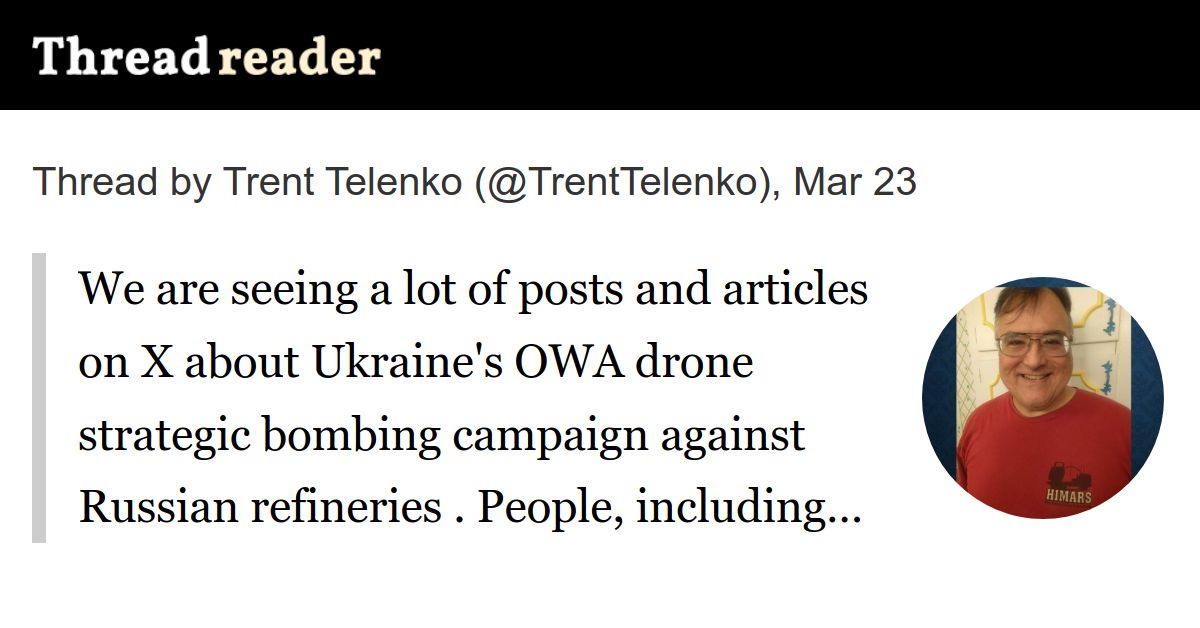Click the truncated word "including…"
This screenshot has width=1200, height=628.
[x=748, y=508]
